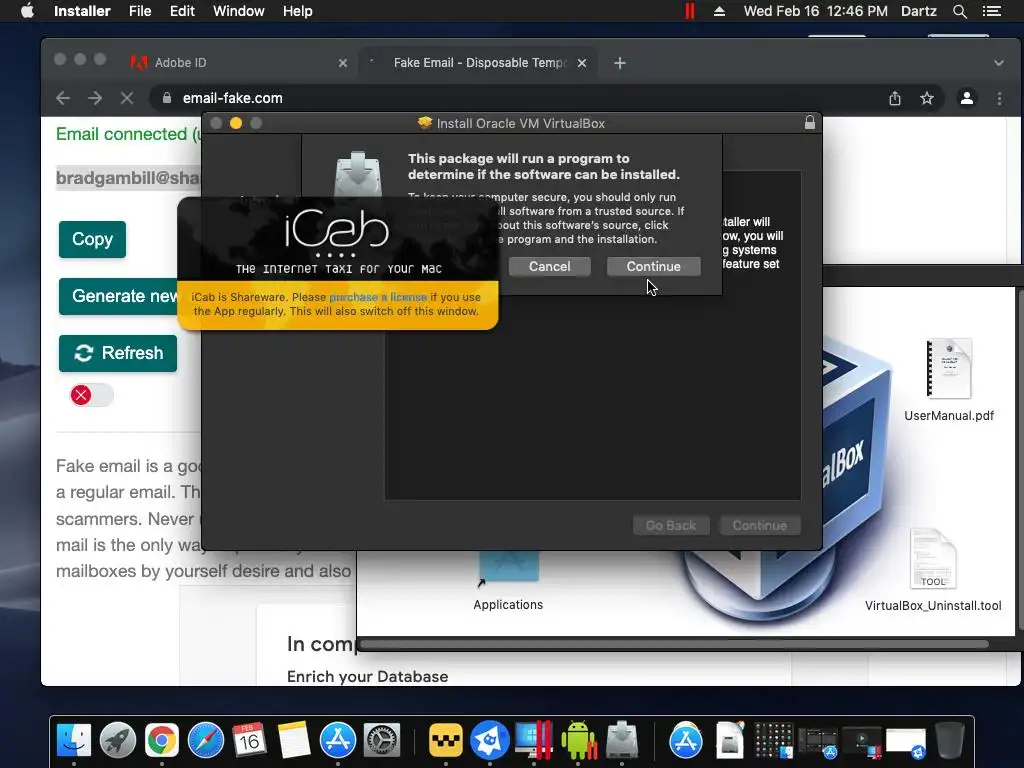Click the date and time in menu bar
This screenshot has height=768, width=1024.
click(x=816, y=11)
